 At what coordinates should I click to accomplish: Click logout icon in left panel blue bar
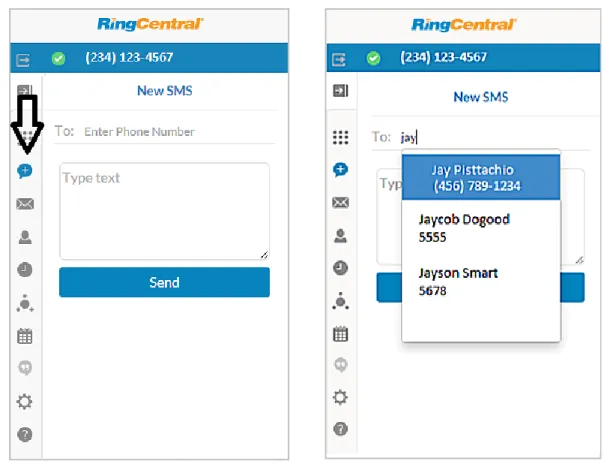[23, 60]
